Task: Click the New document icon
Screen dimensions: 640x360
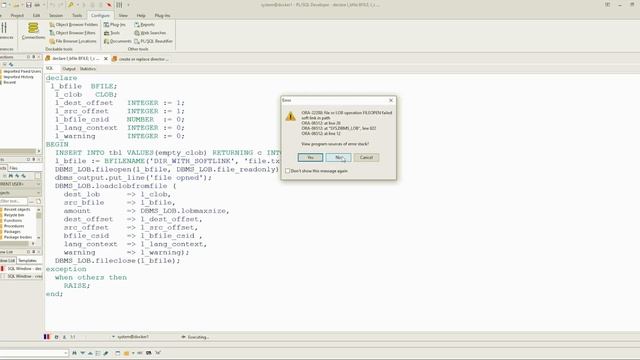Action: click(4, 5)
